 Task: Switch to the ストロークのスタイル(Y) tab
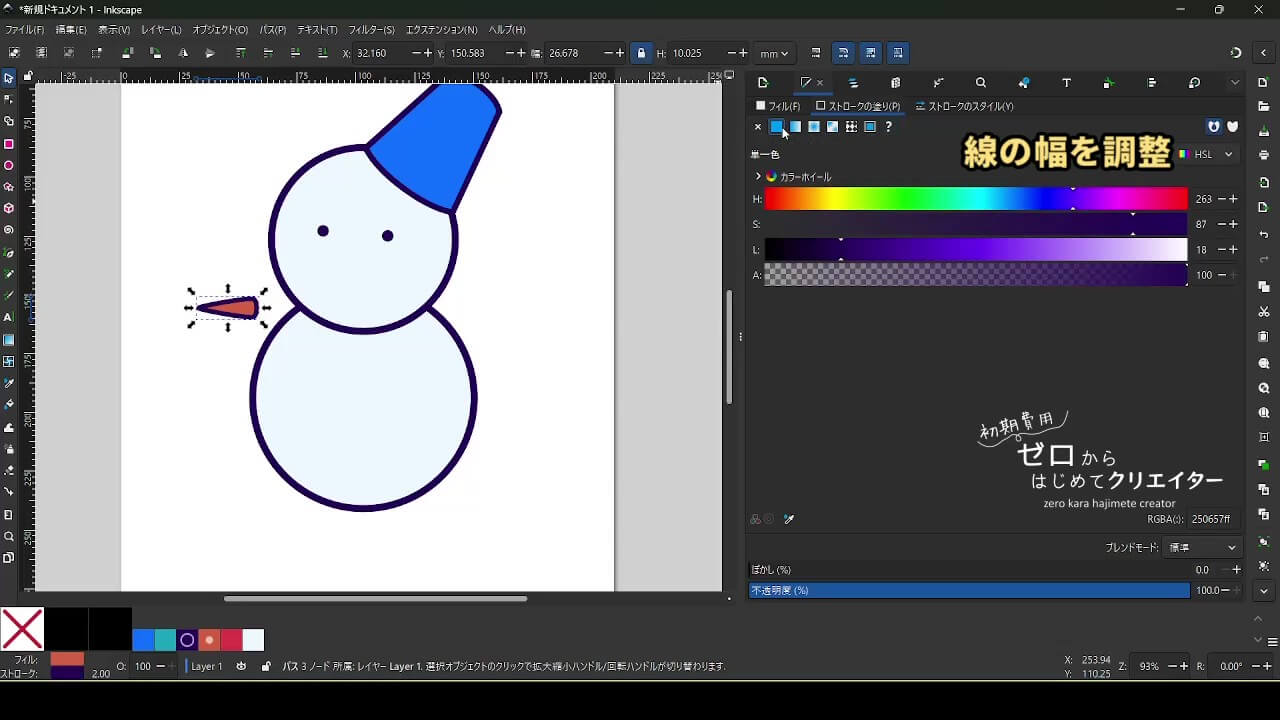(965, 106)
